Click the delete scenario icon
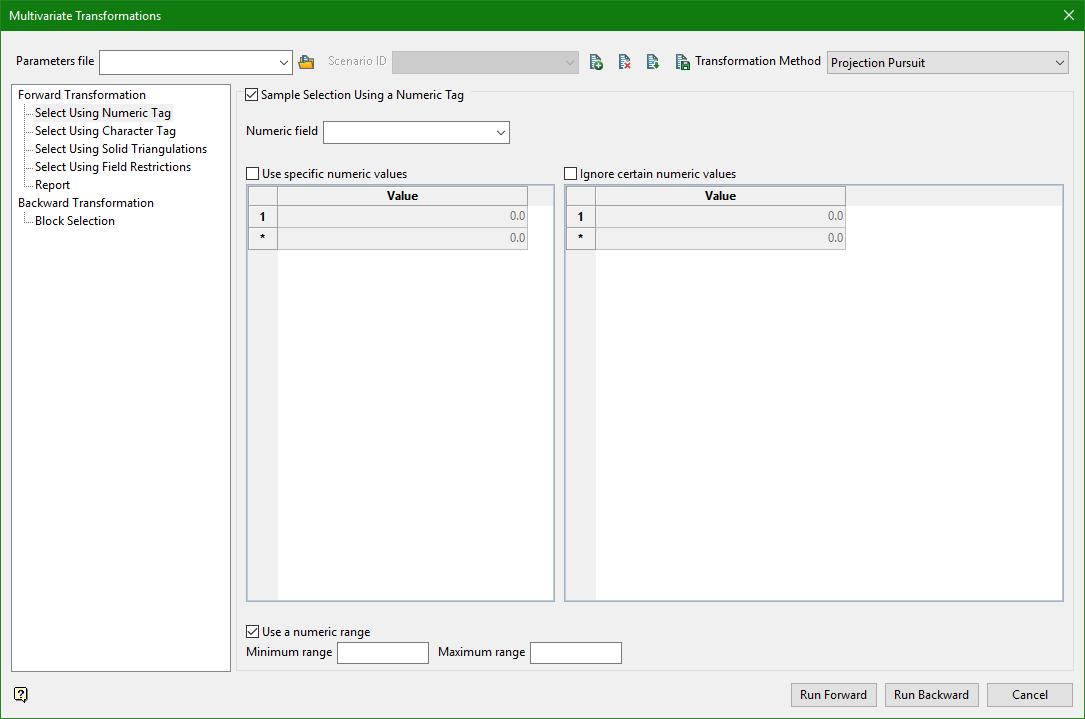1085x719 pixels. tap(624, 62)
